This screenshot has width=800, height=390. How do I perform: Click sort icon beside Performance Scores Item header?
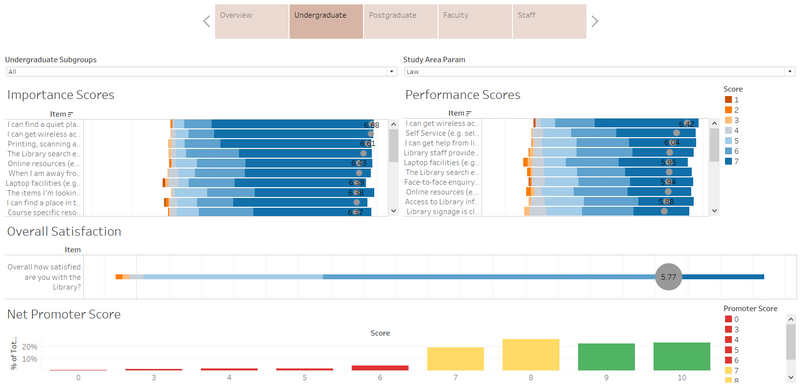click(x=468, y=113)
